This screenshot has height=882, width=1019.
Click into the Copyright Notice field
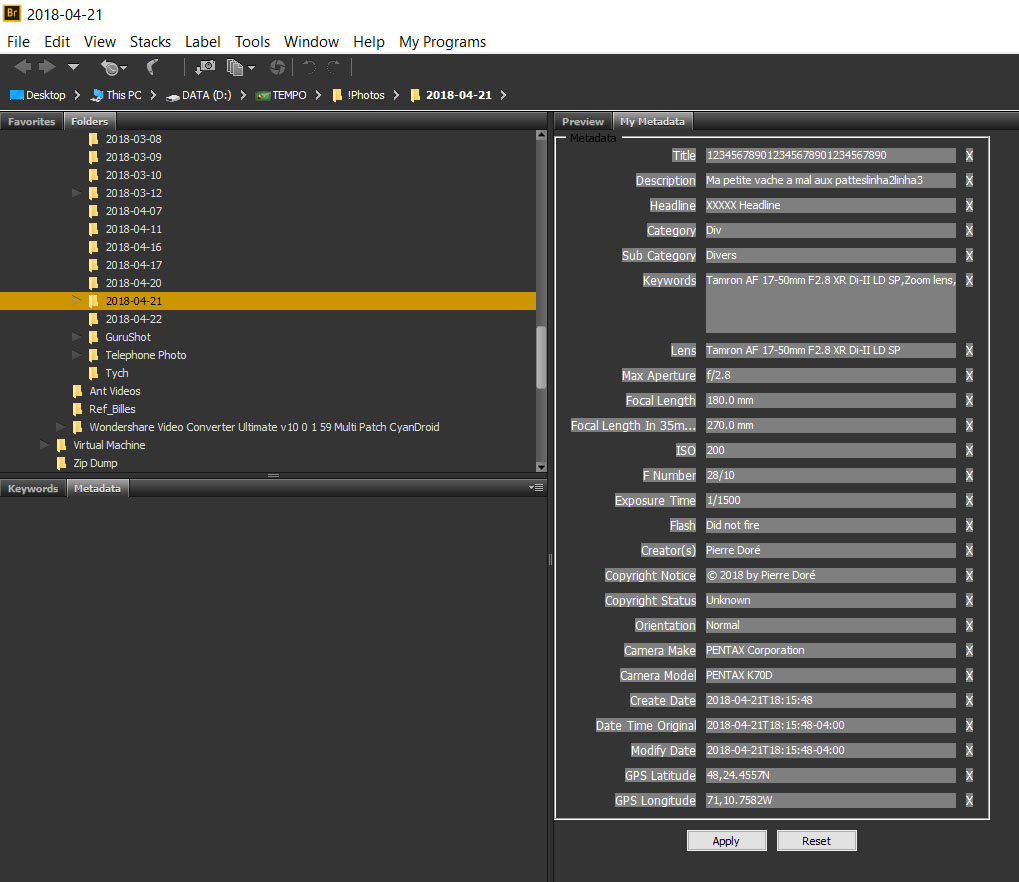(831, 575)
